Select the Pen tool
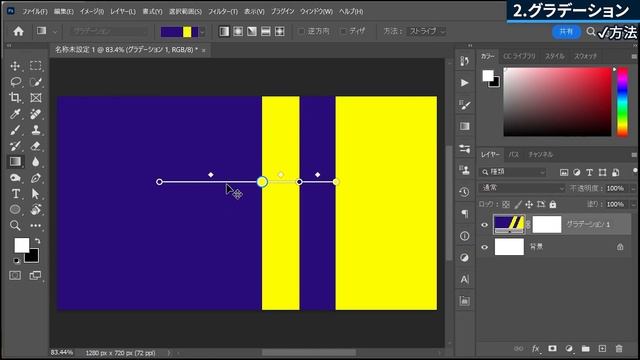 (x=36, y=178)
